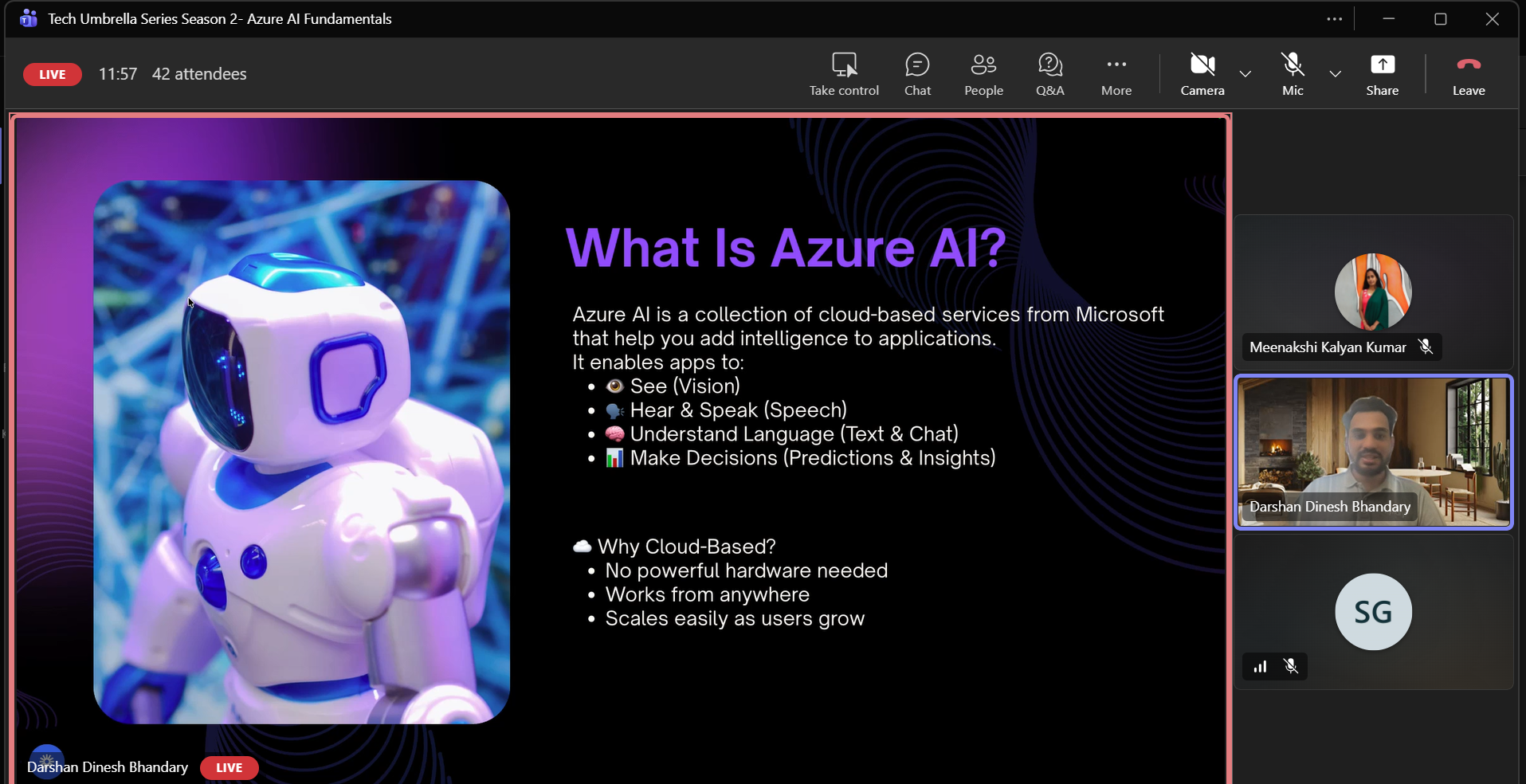Click the muted mic icon on SG tile
The width and height of the screenshot is (1526, 784).
[x=1291, y=666]
